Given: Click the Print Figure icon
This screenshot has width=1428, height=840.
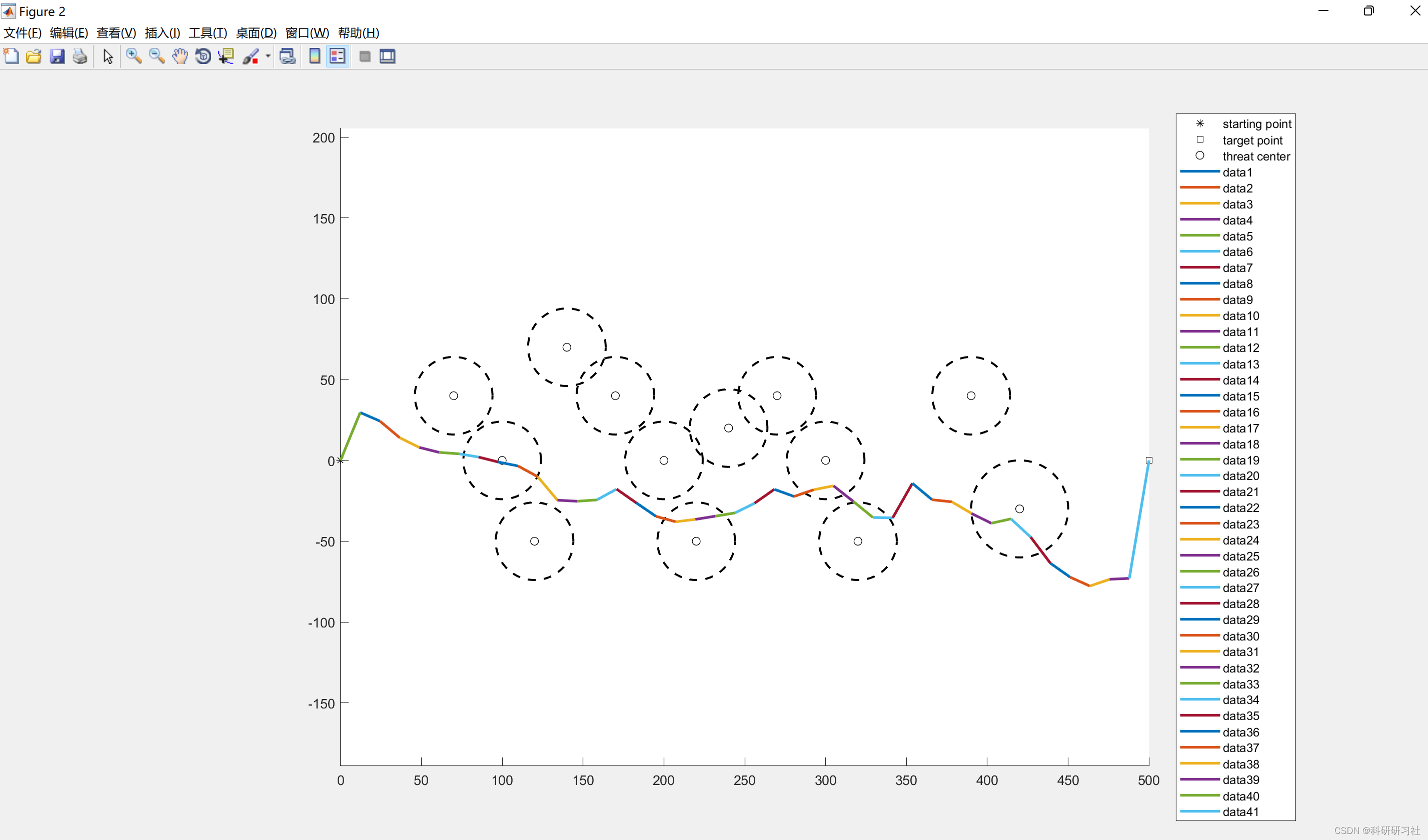Looking at the screenshot, I should pyautogui.click(x=80, y=56).
